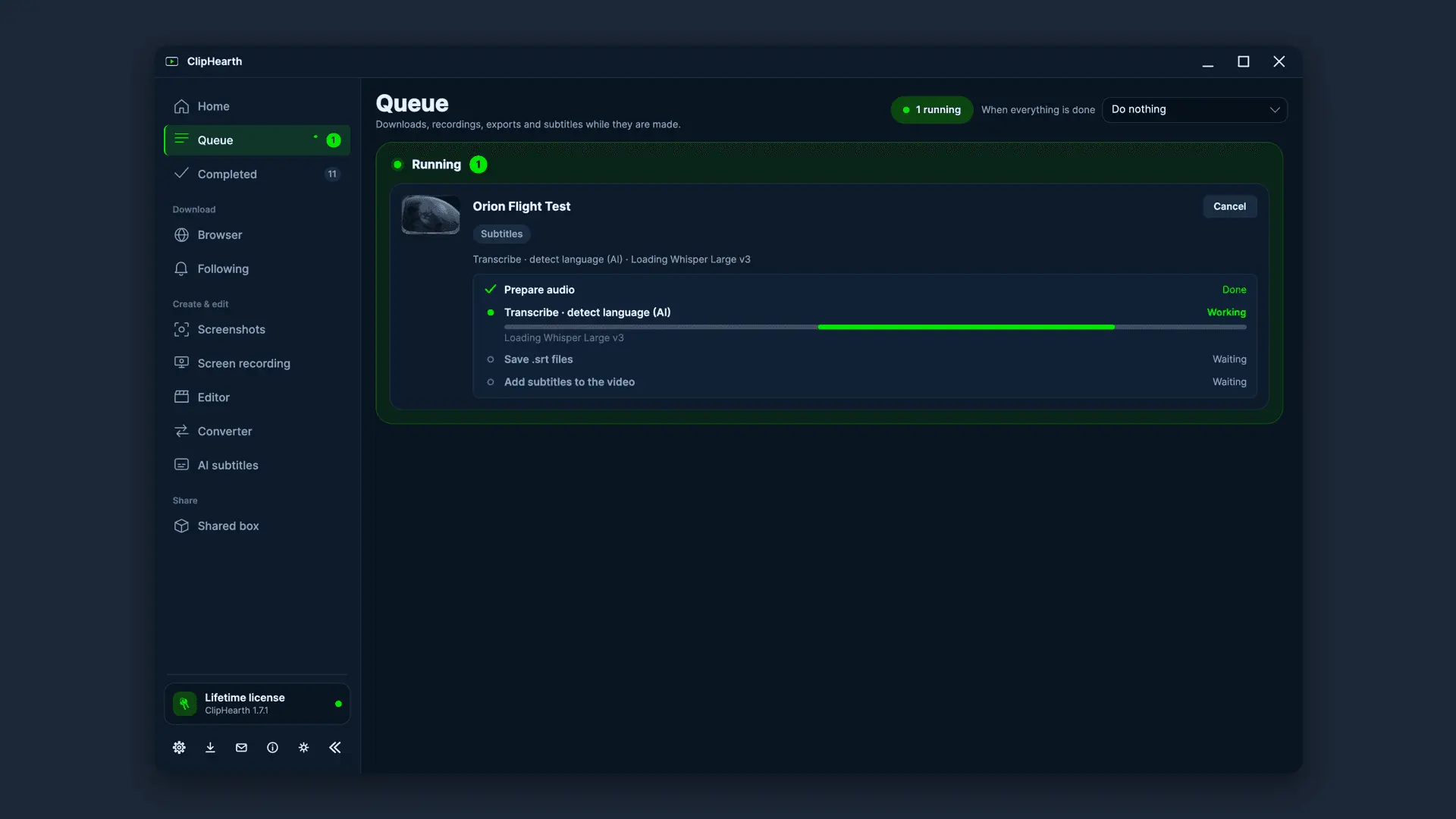Open the Browser page
The image size is (1456, 819).
point(257,235)
